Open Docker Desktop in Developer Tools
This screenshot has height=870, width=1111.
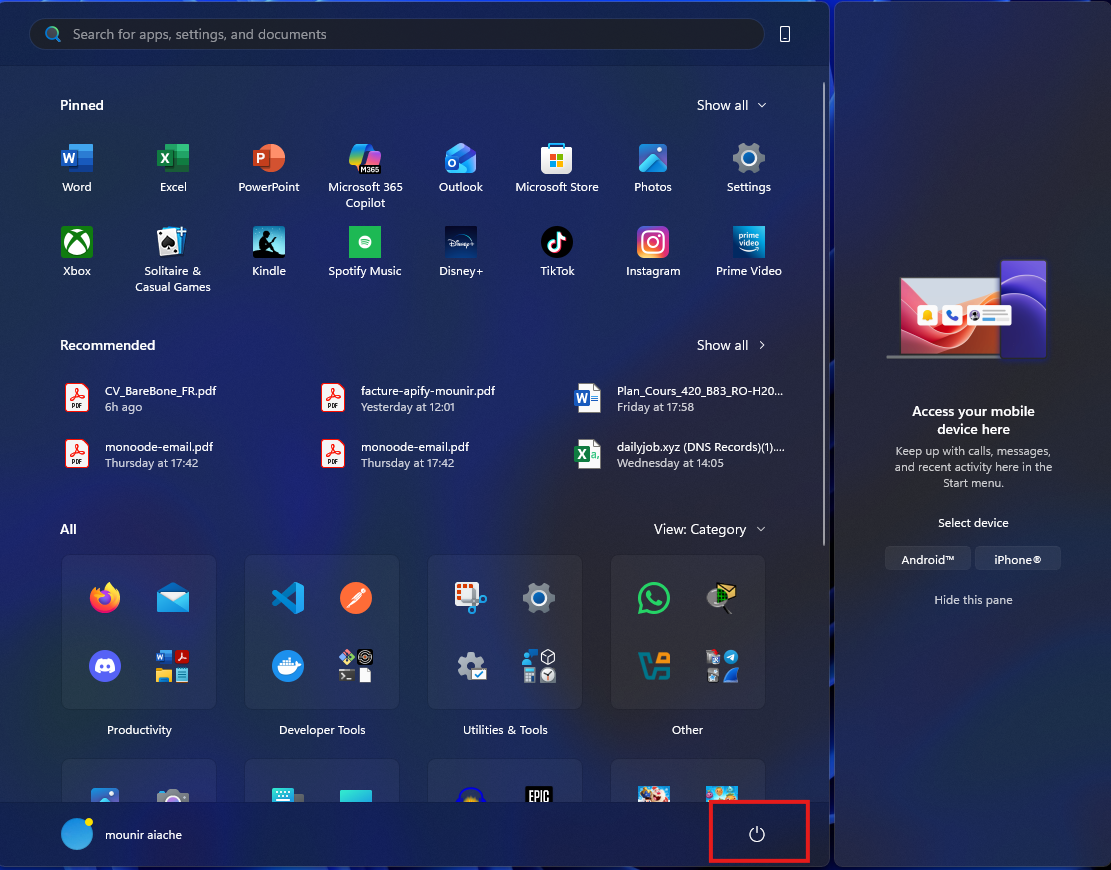coord(288,666)
